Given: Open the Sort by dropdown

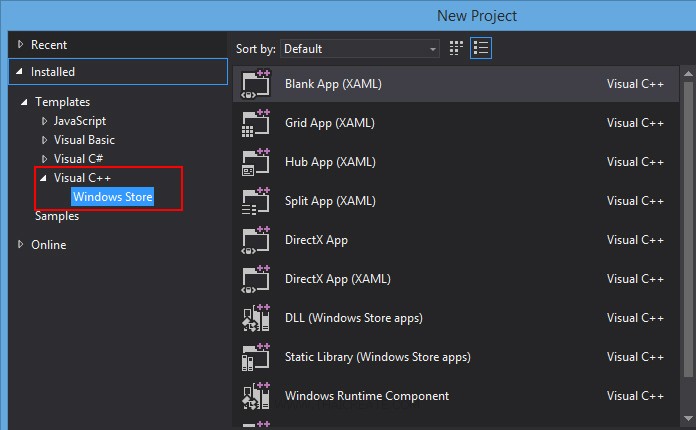Looking at the screenshot, I should 360,48.
